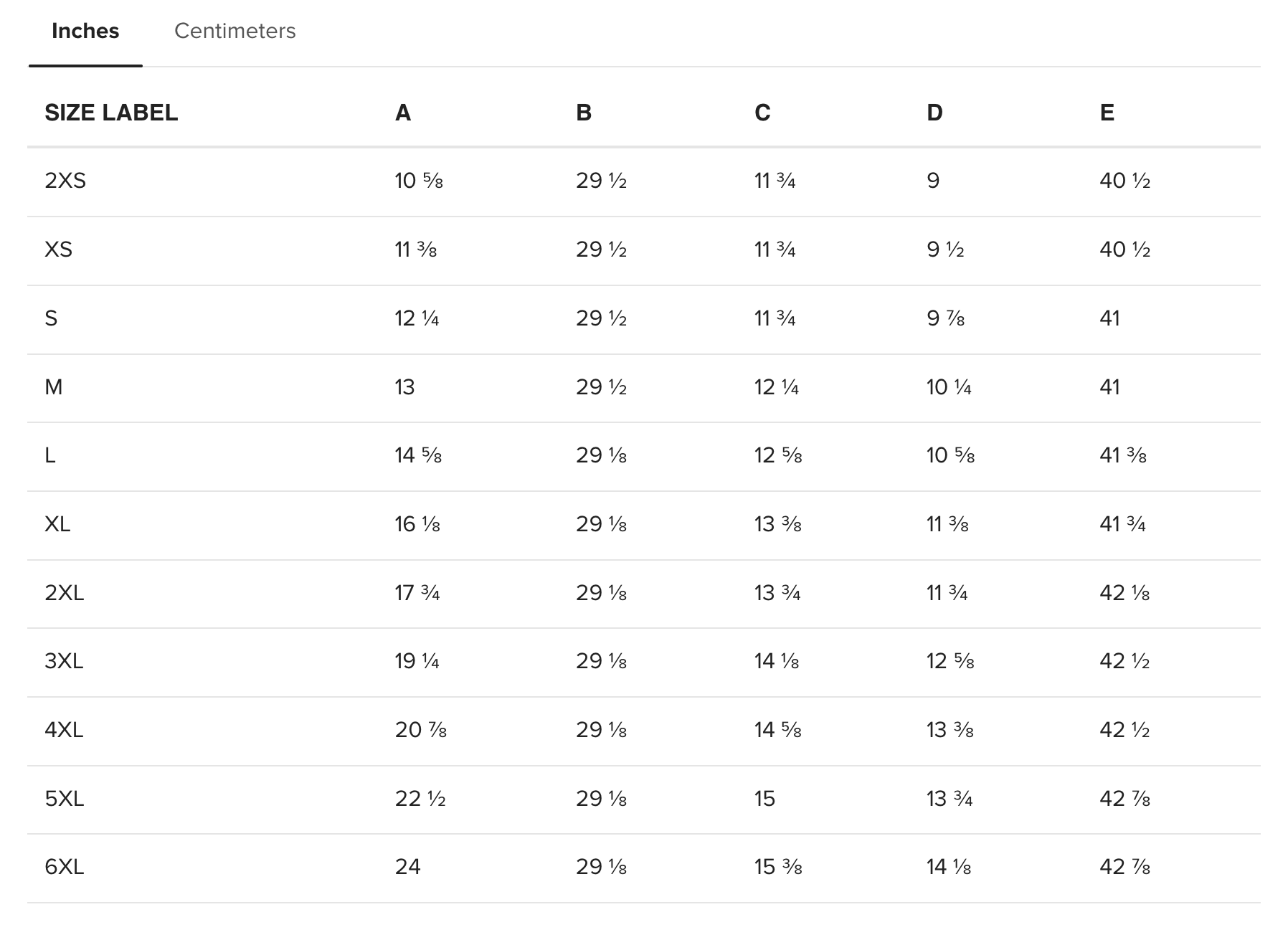Click the XL size label
The height and width of the screenshot is (945, 1288).
[x=57, y=524]
